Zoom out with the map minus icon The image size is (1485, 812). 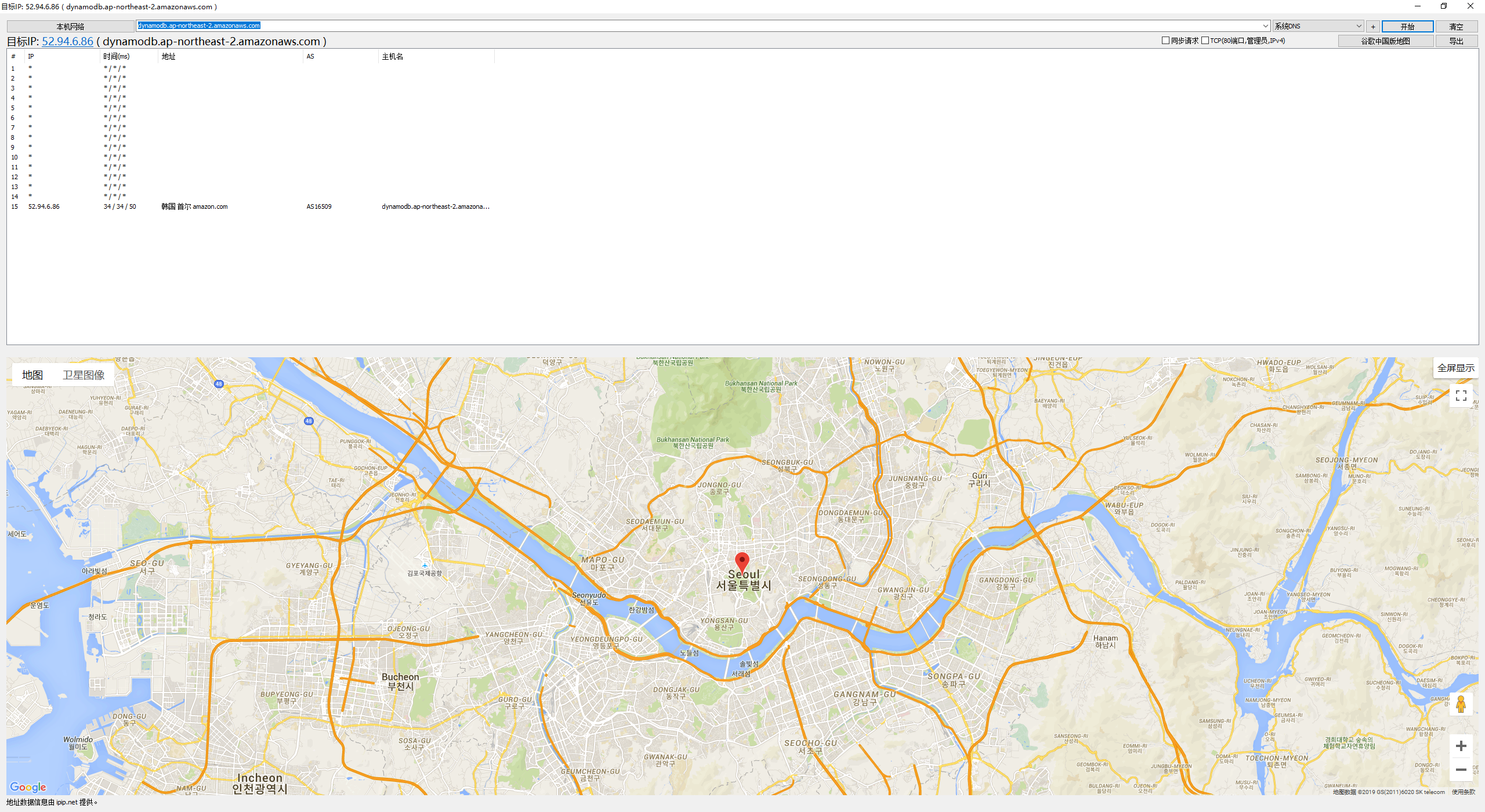click(1461, 770)
